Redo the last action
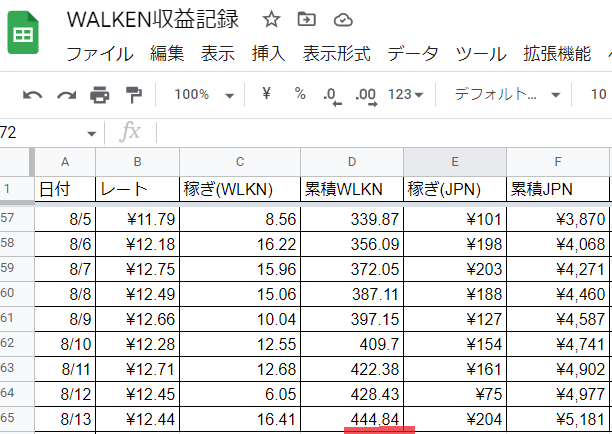Image resolution: width=612 pixels, height=434 pixels. point(66,95)
